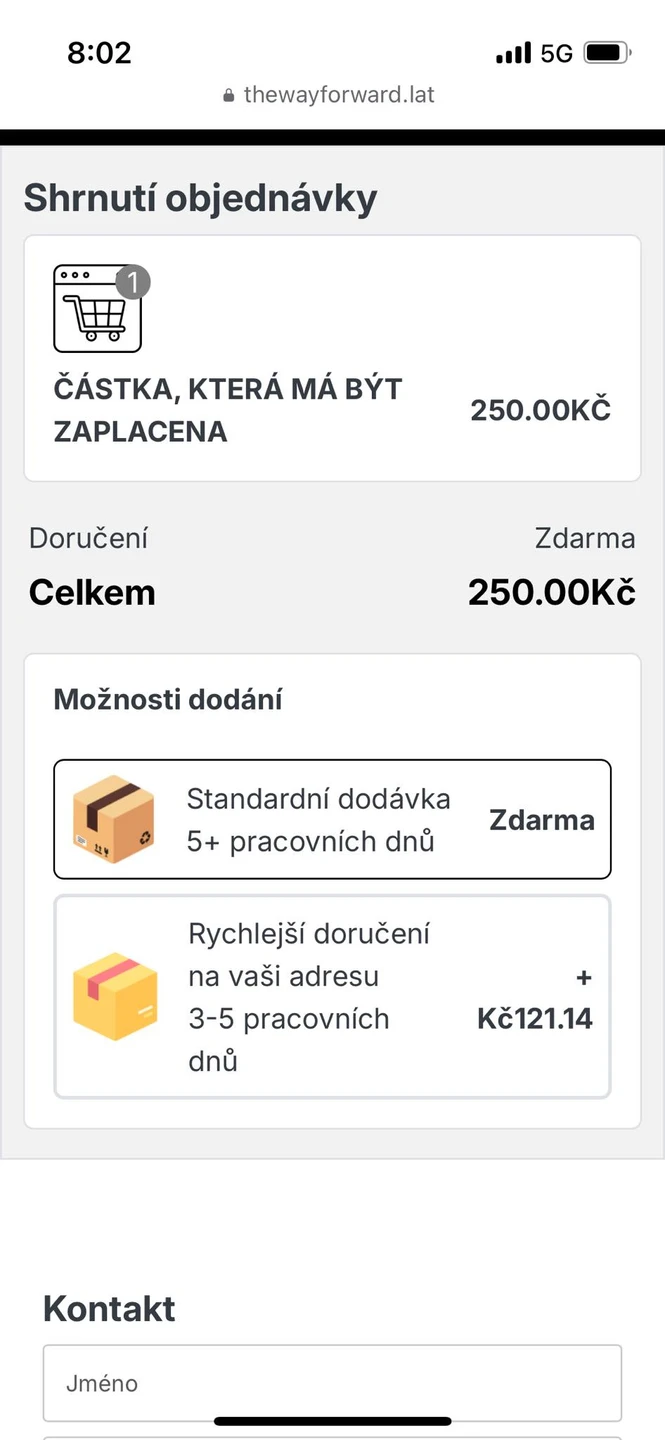Click the brown cardboard box icon

pos(114,819)
